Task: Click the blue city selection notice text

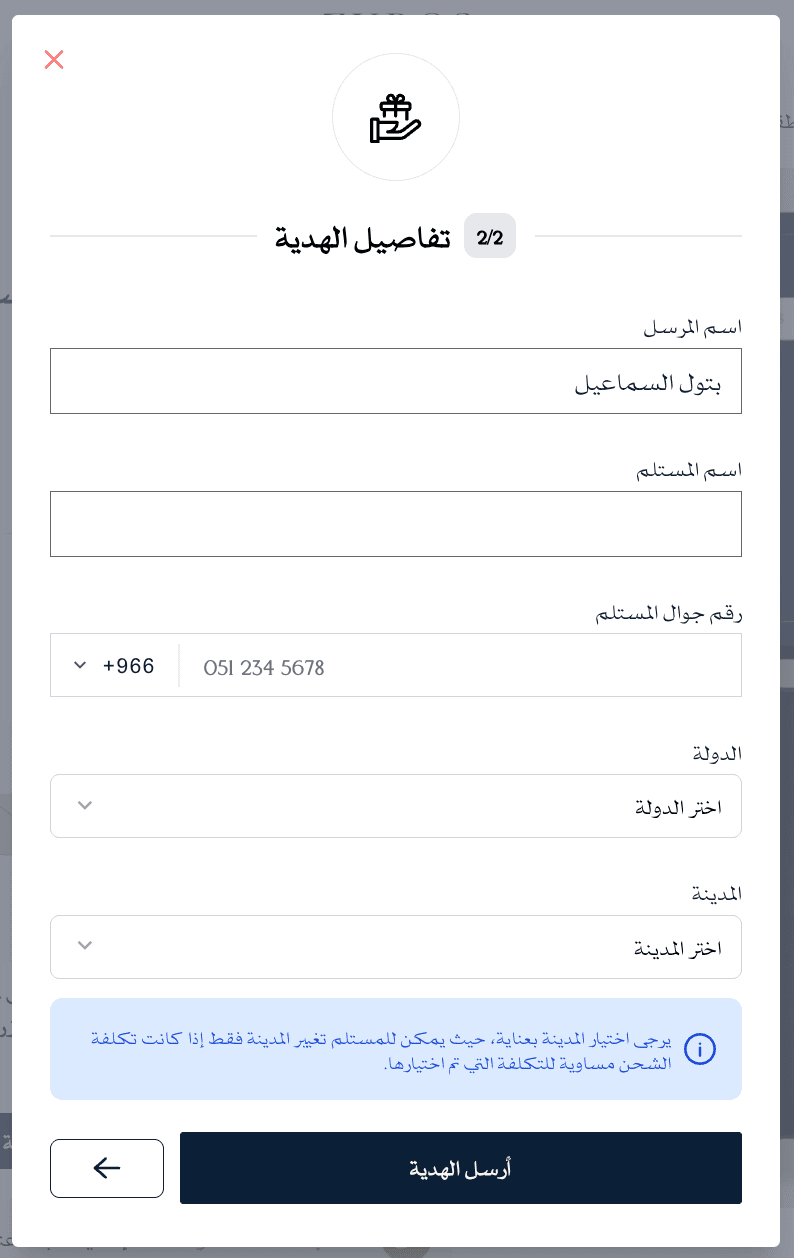Action: tap(379, 1050)
